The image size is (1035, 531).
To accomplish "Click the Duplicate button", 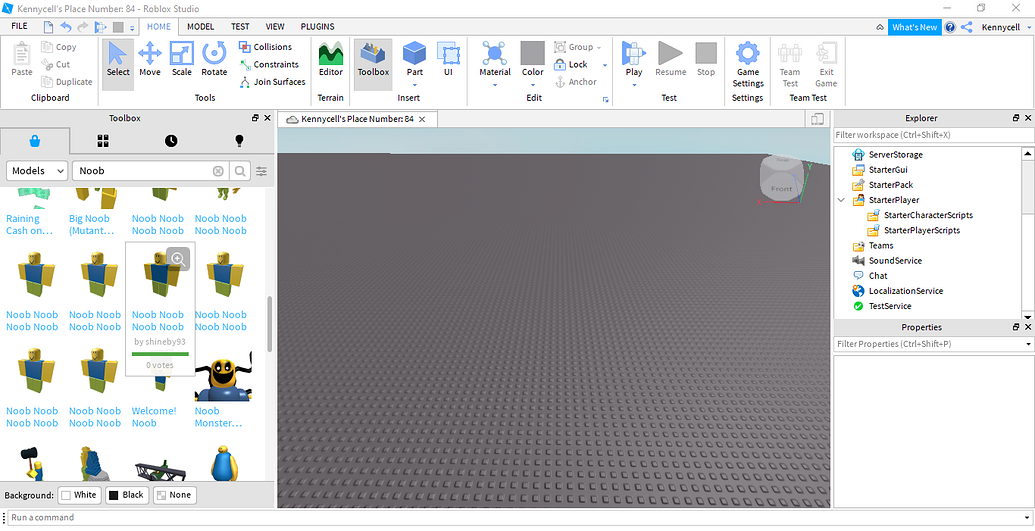I will click(67, 82).
